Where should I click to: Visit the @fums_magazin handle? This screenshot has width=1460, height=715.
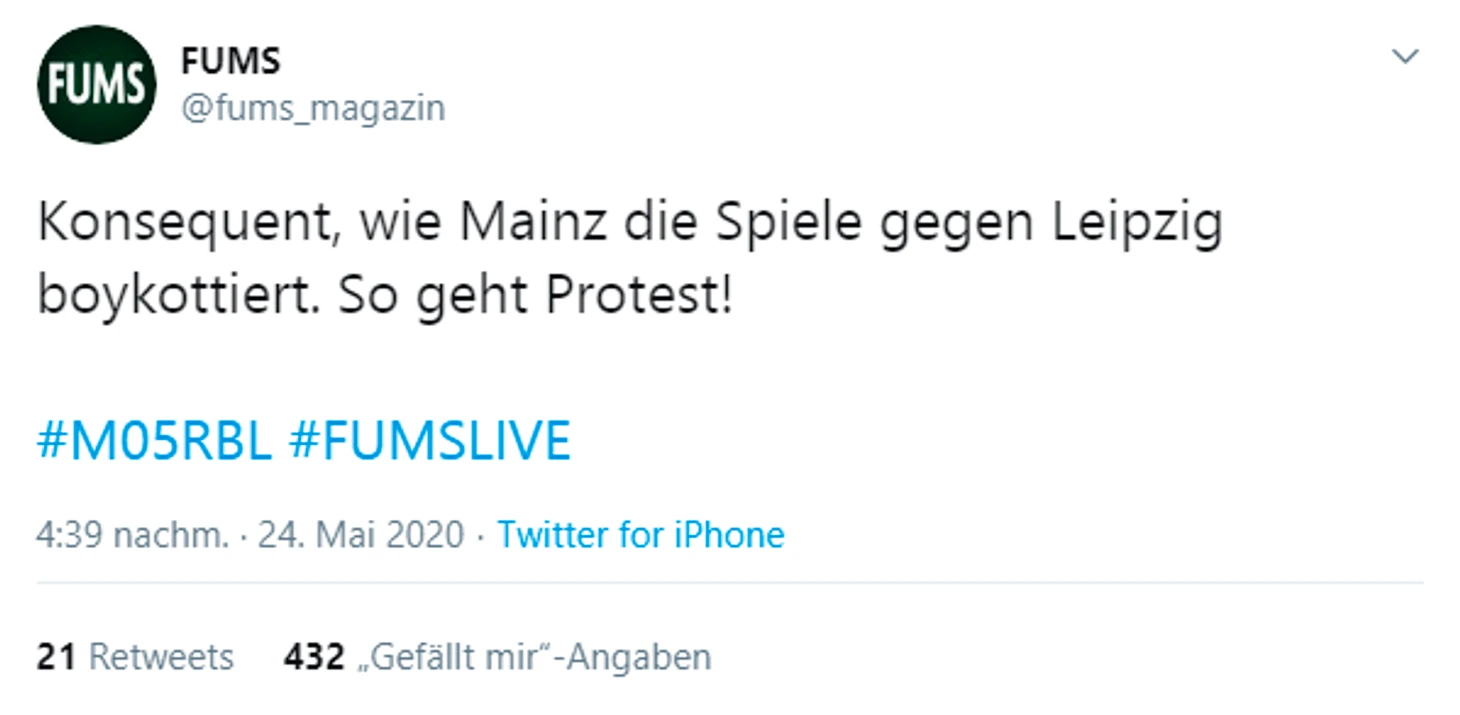312,107
